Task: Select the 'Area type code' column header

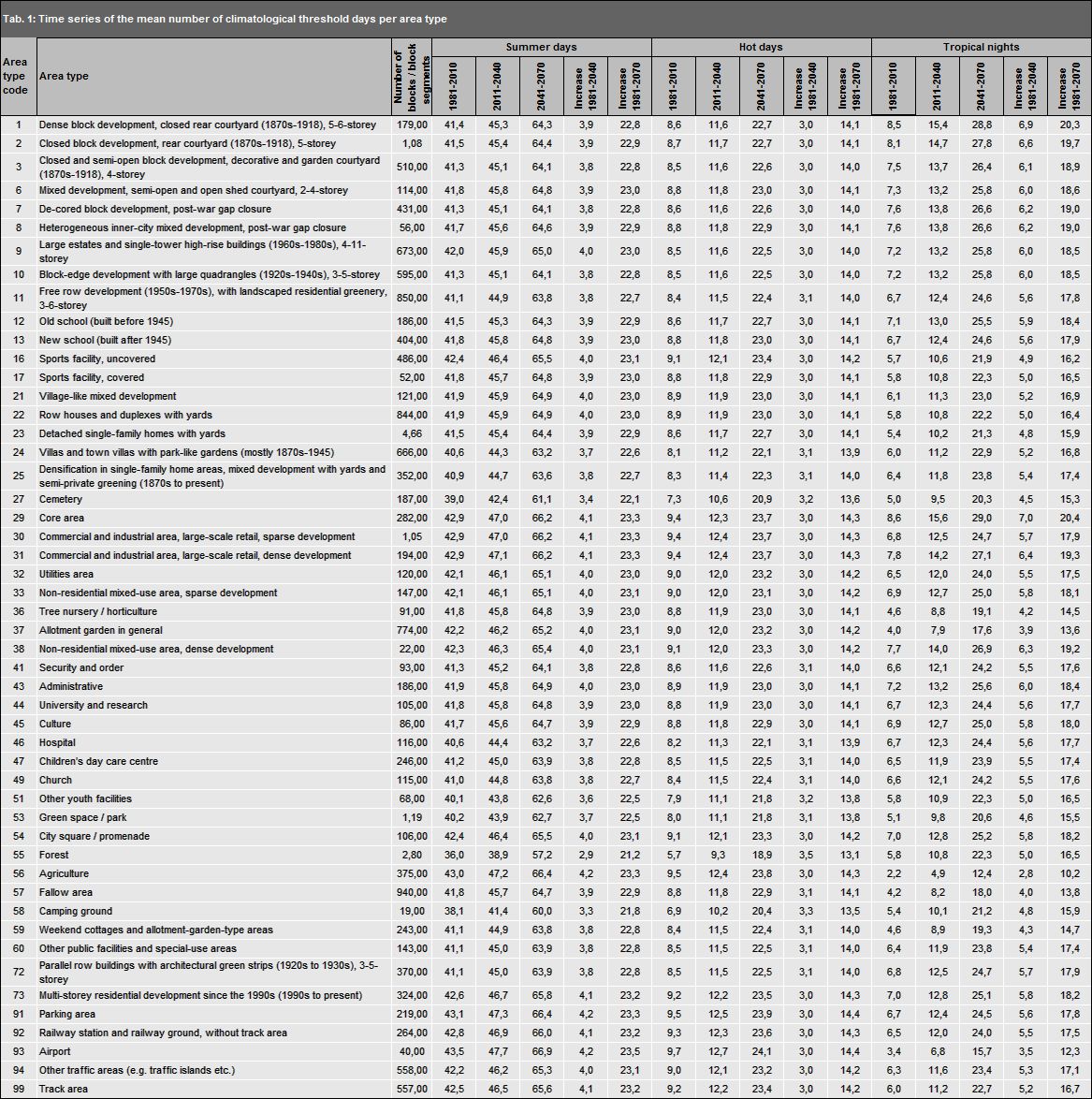Action: point(19,76)
